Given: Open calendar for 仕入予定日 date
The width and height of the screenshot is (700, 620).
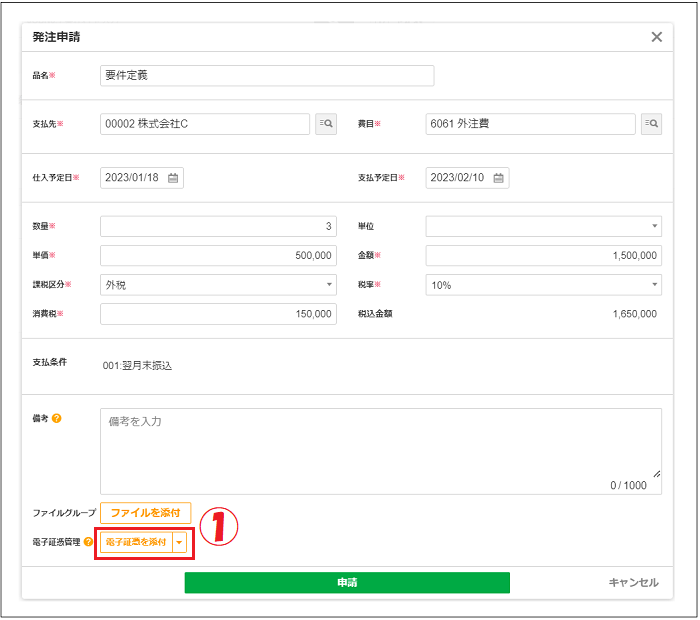Looking at the screenshot, I should click(x=173, y=178).
